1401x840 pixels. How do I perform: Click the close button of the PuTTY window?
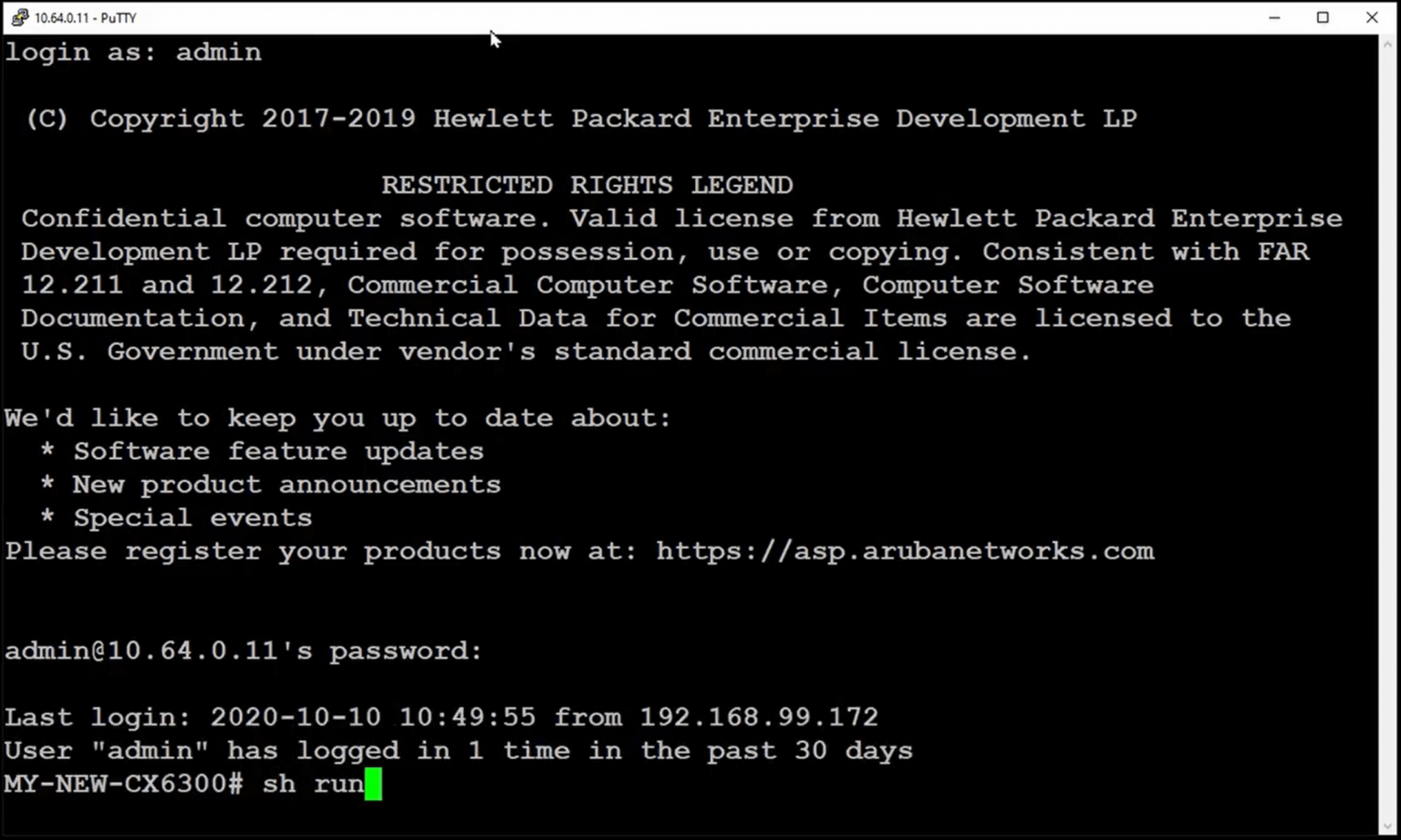tap(1373, 17)
